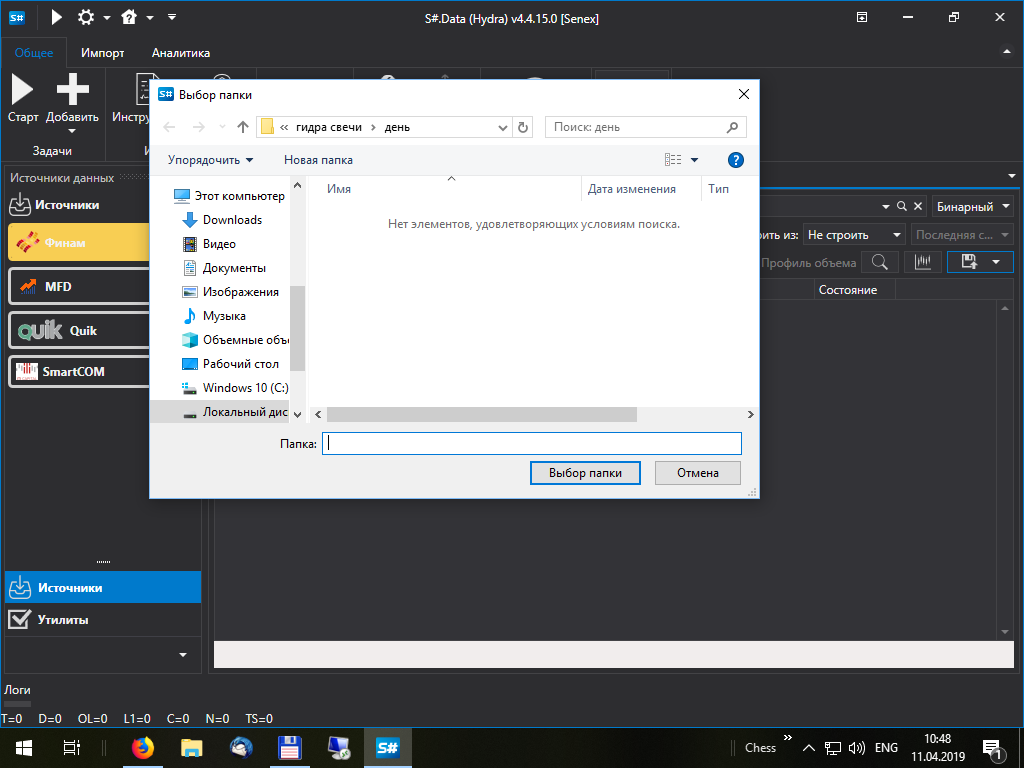The image size is (1024, 768).
Task: Switch to the Импорт ribbon tab
Action: [103, 53]
